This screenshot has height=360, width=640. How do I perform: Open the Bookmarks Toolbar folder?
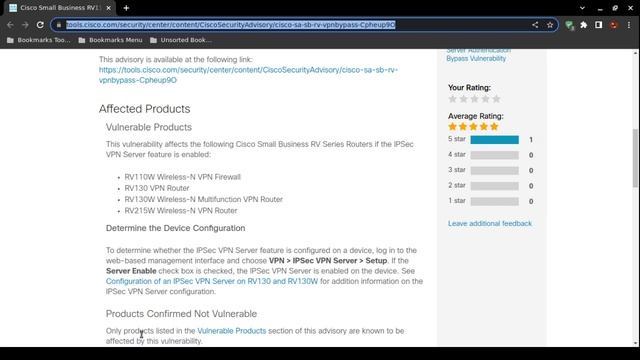[38, 40]
